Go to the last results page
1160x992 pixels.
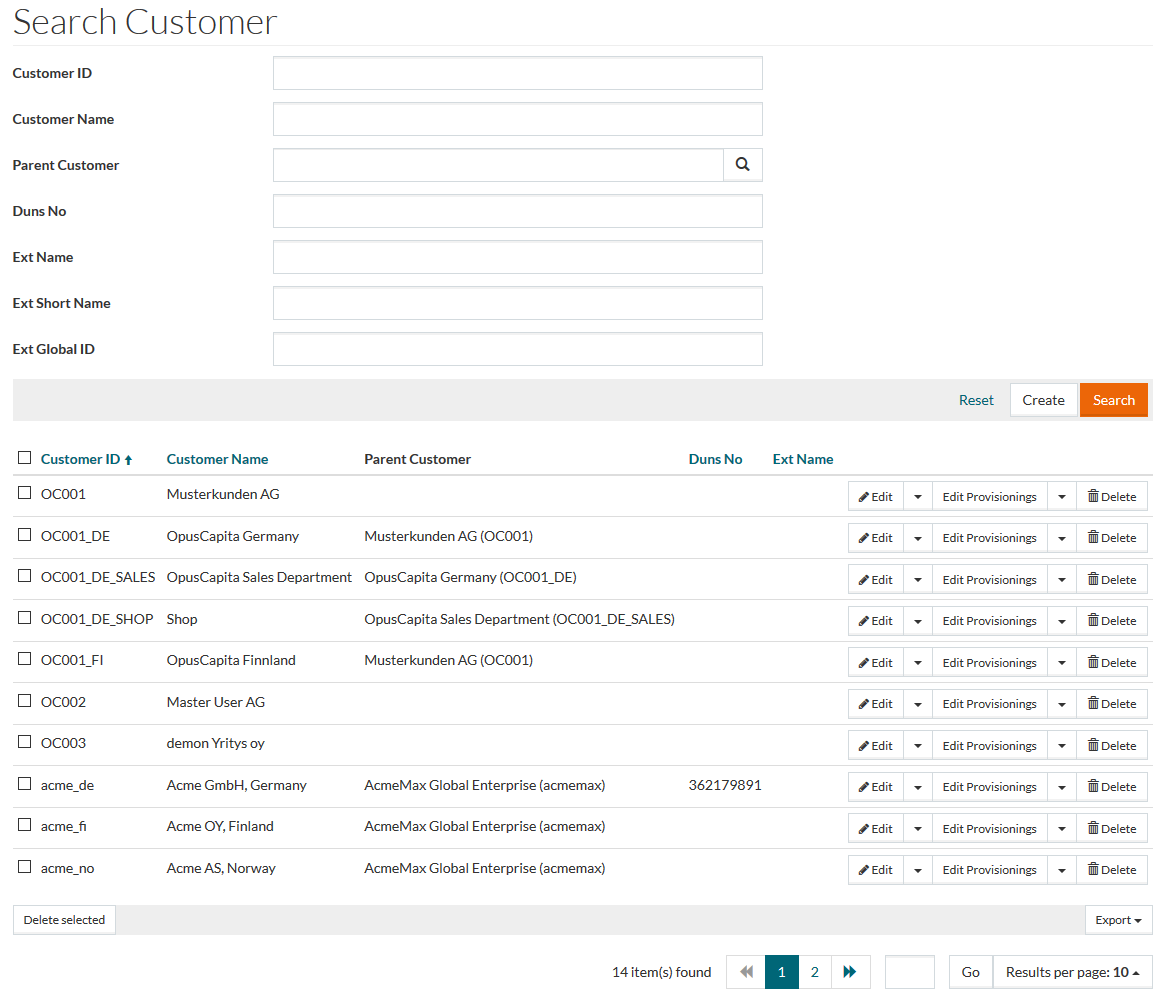click(x=850, y=972)
